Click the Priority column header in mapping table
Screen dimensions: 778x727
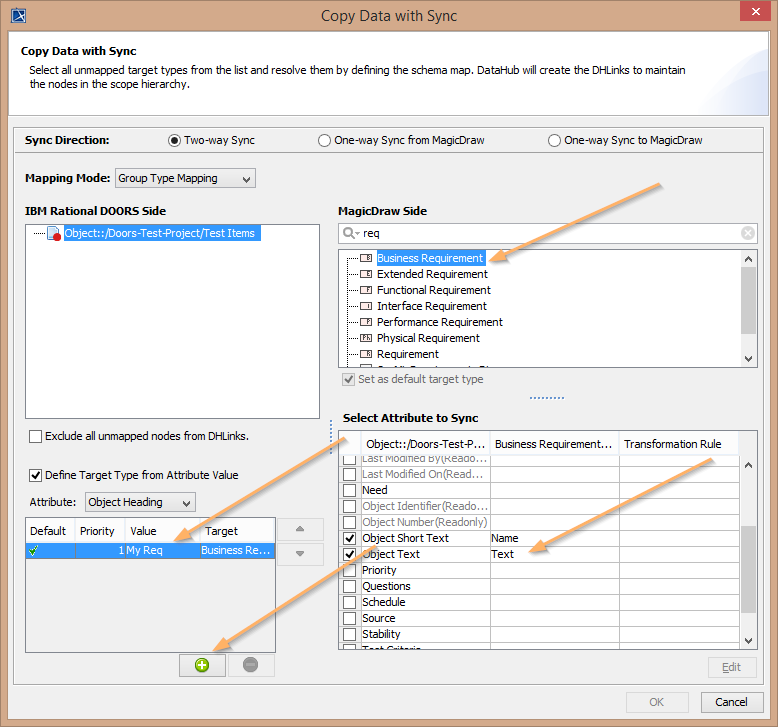click(100, 531)
